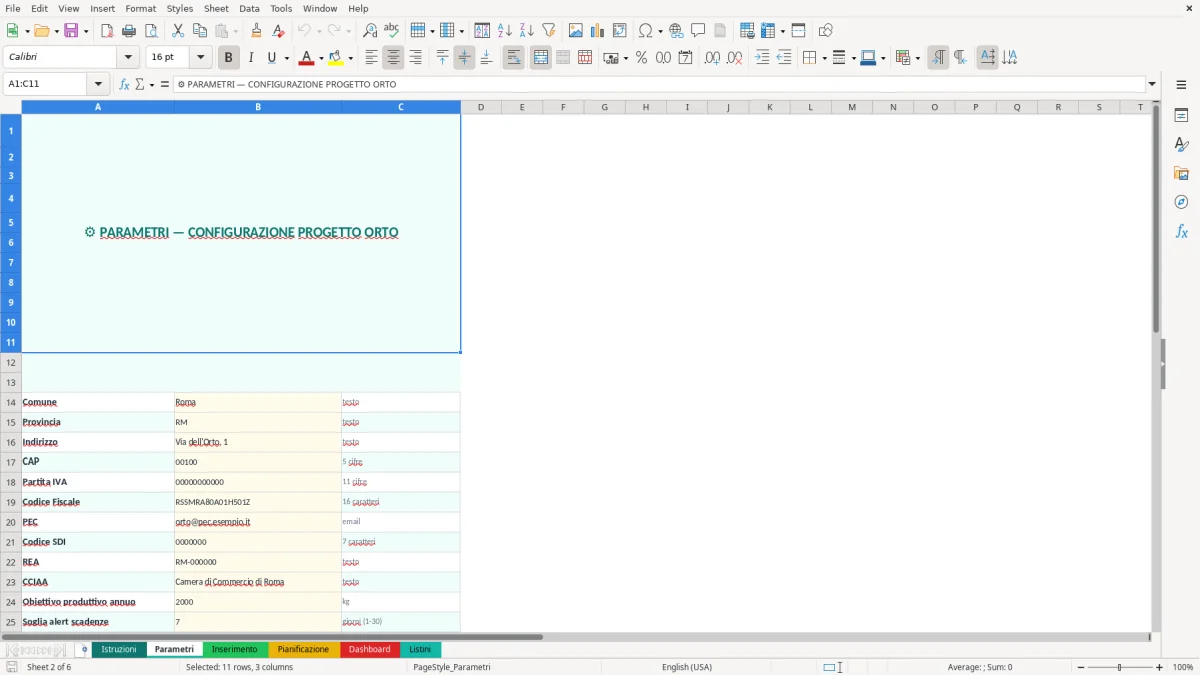Toggle Center Vertically alignment

[464, 58]
